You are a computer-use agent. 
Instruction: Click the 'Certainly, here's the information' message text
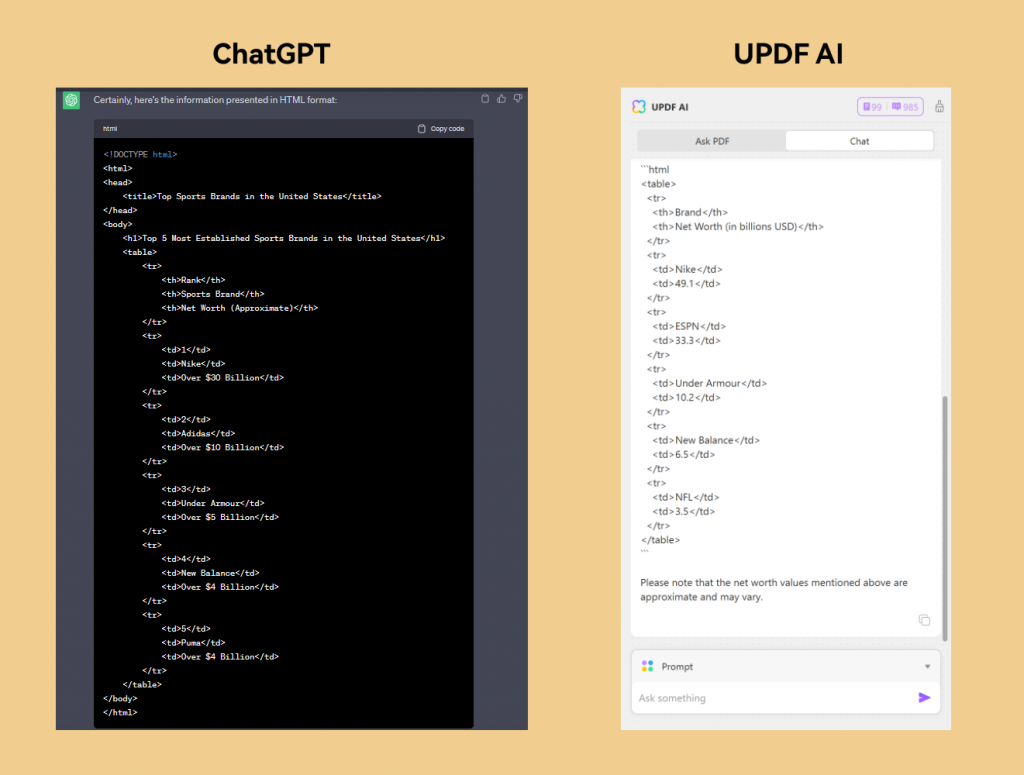[215, 100]
